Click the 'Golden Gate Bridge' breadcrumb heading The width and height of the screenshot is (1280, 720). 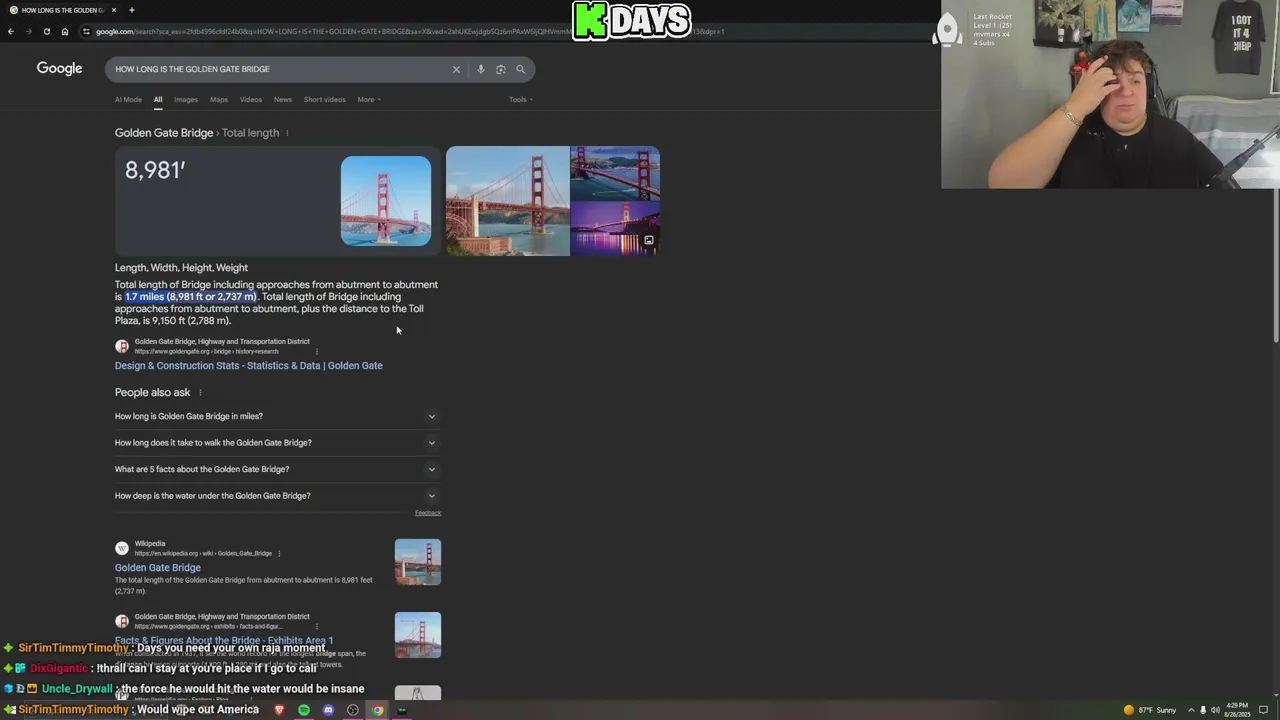click(x=164, y=133)
